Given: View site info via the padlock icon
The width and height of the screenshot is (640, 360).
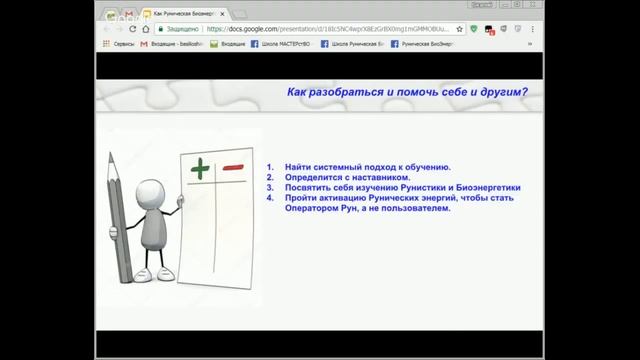Looking at the screenshot, I should (160, 29).
